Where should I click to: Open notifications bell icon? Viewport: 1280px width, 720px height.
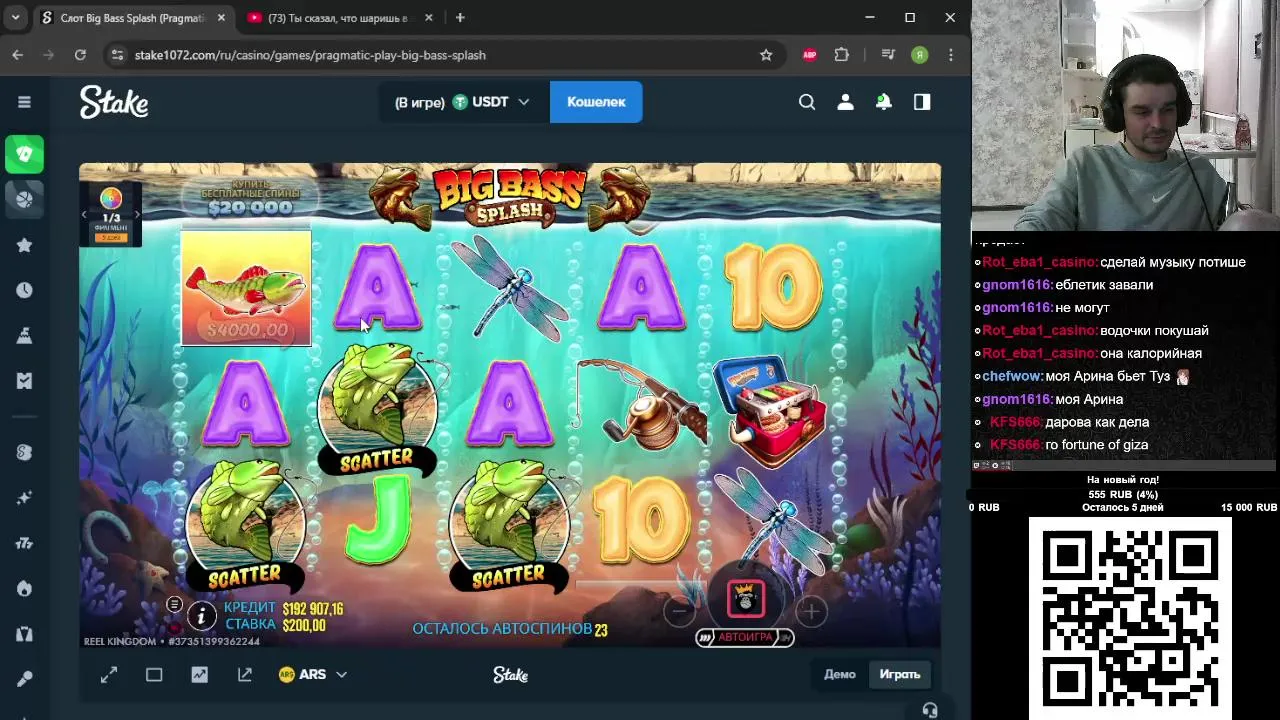(884, 101)
